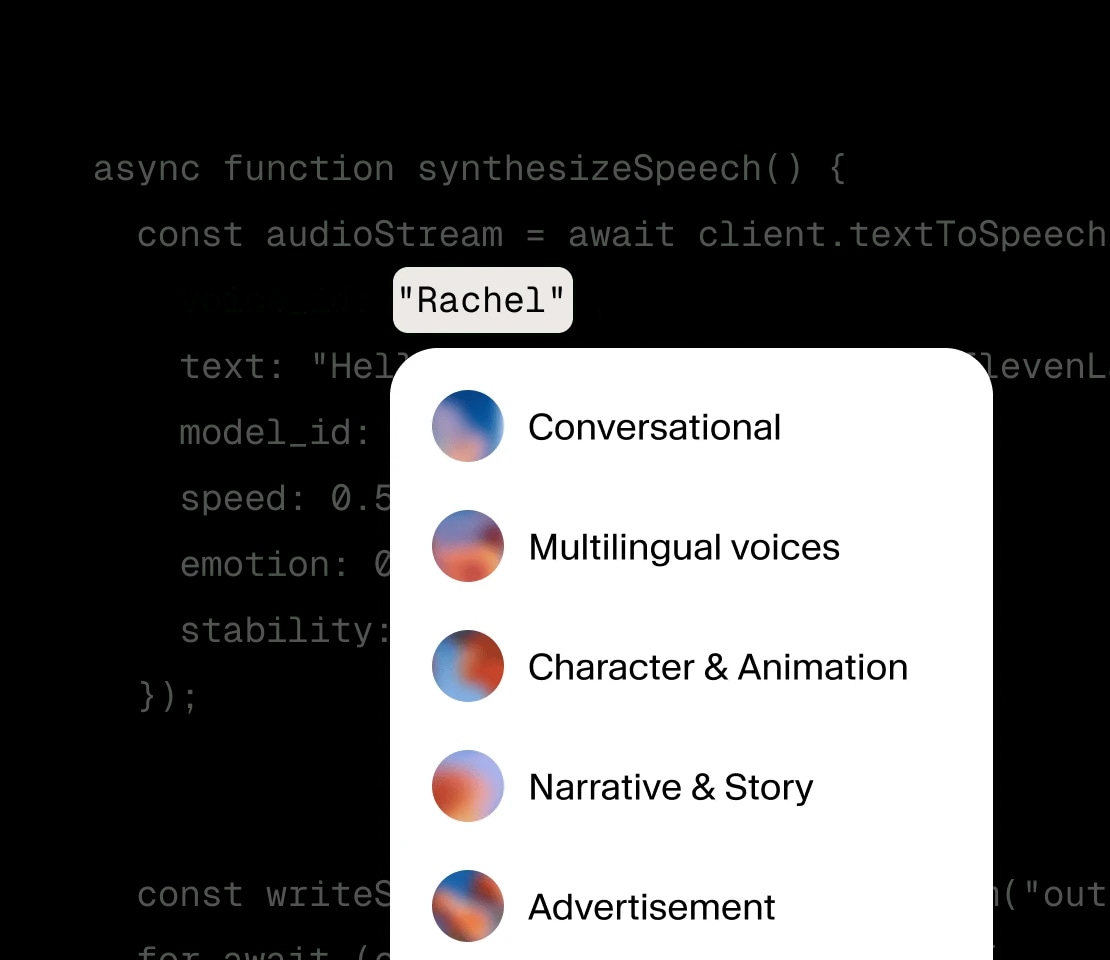Click the async function synthesizeSpeech line

(x=469, y=169)
